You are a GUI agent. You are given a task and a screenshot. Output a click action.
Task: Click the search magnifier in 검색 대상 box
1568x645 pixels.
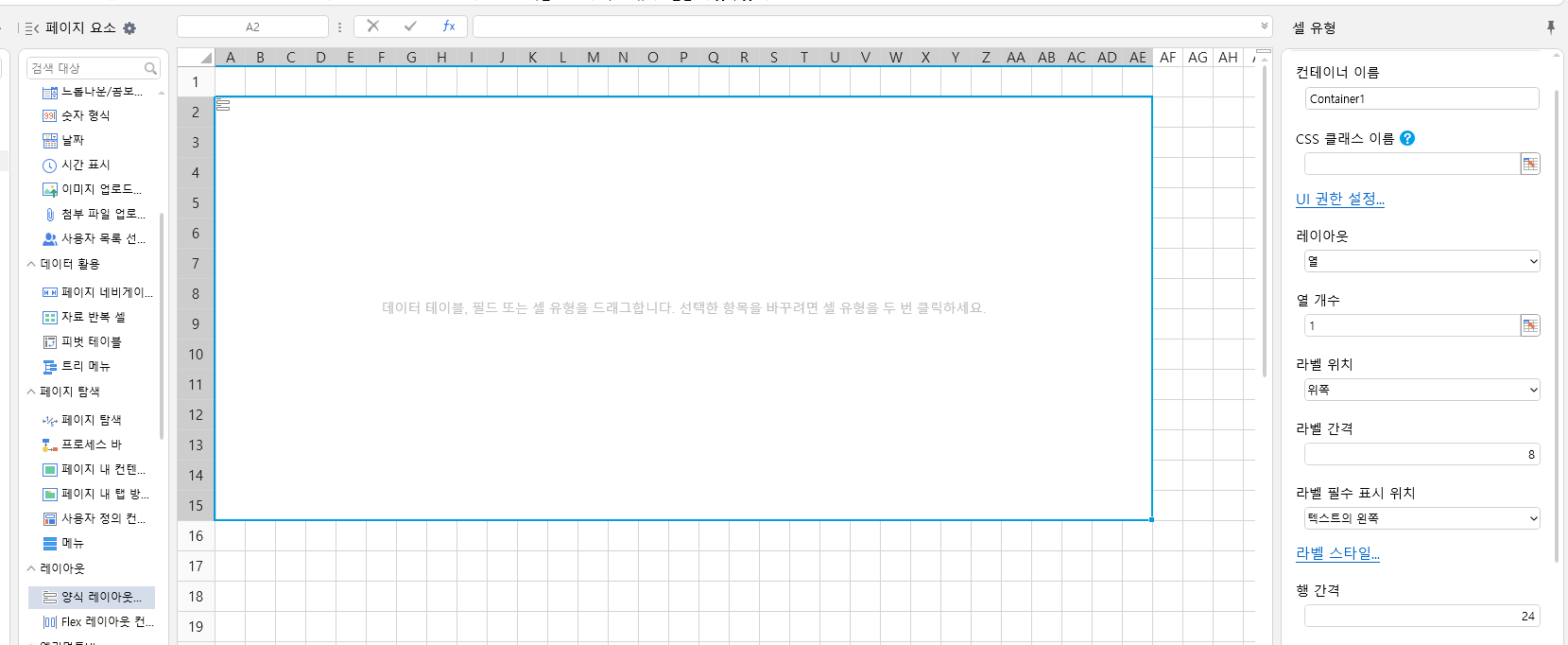pos(150,68)
